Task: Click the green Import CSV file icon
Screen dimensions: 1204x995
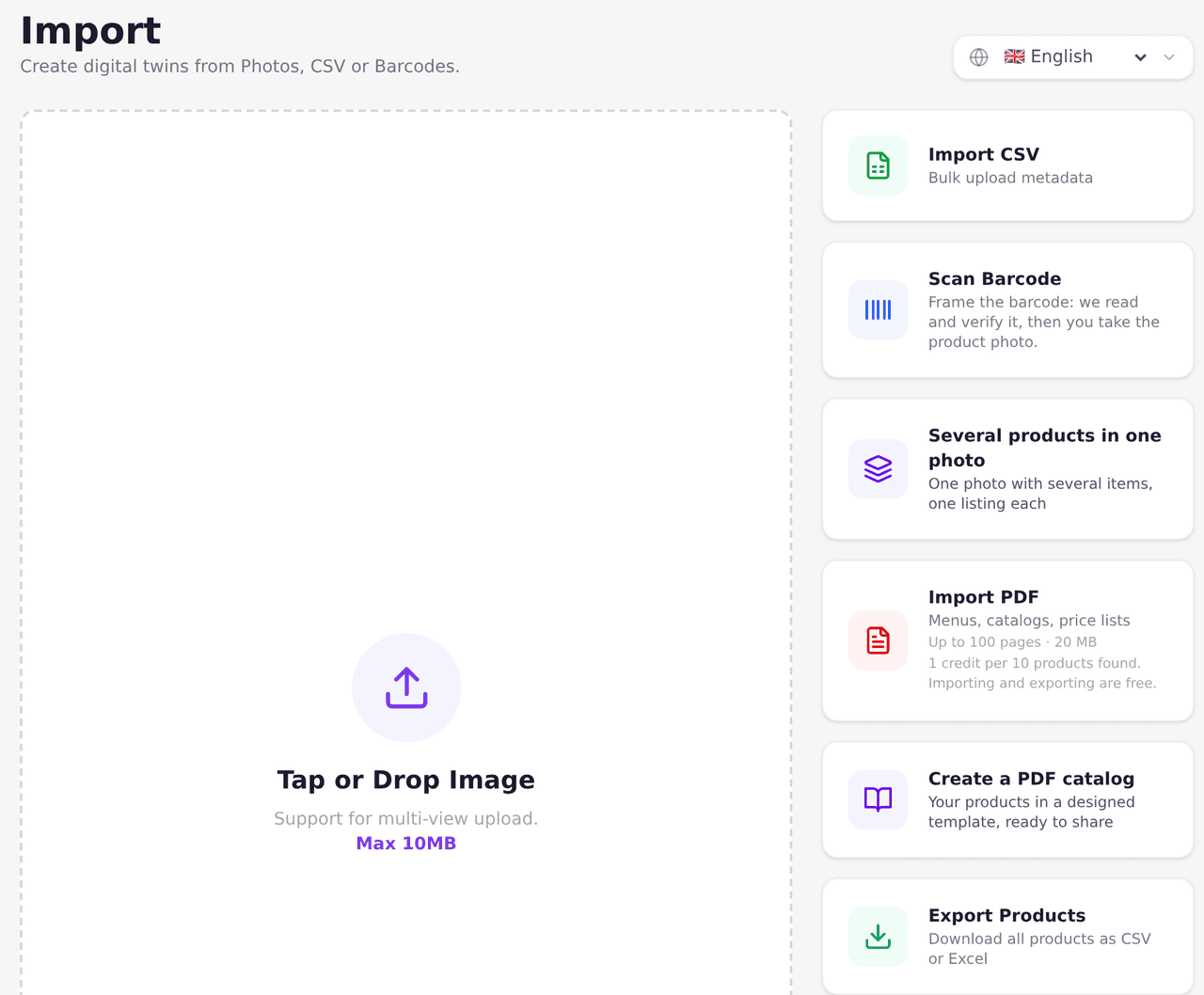Action: [878, 166]
